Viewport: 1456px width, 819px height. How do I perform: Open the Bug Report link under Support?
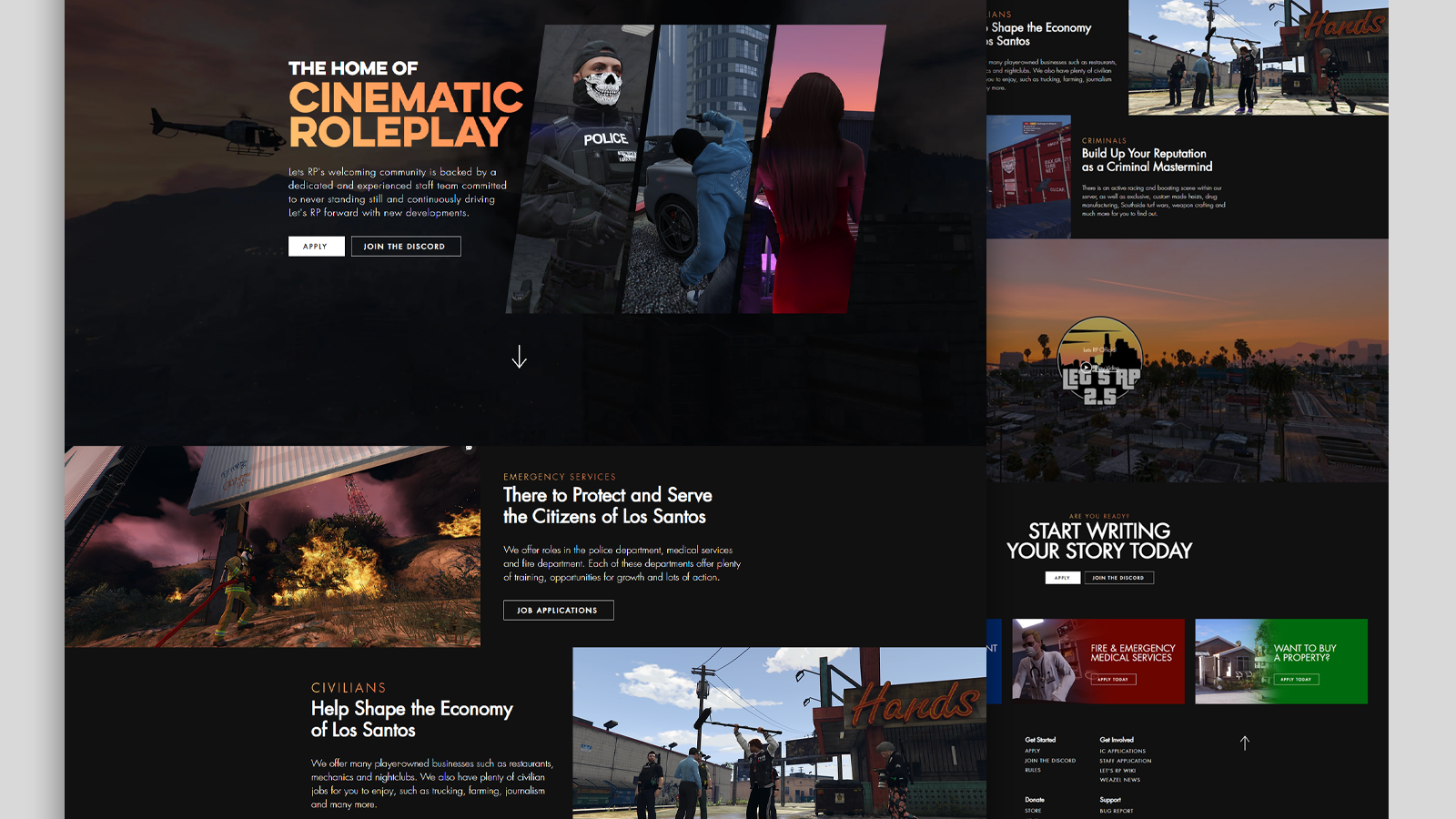[x=1116, y=811]
